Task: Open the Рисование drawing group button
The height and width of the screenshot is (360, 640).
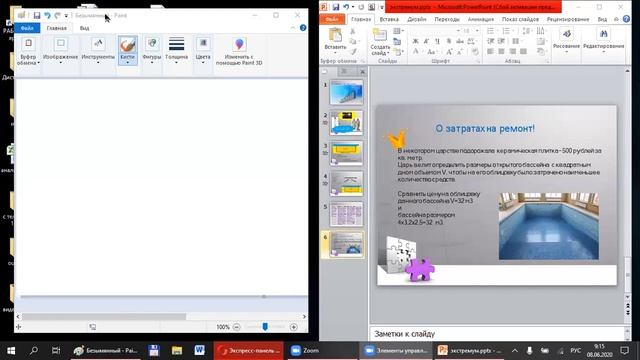Action: pos(567,40)
